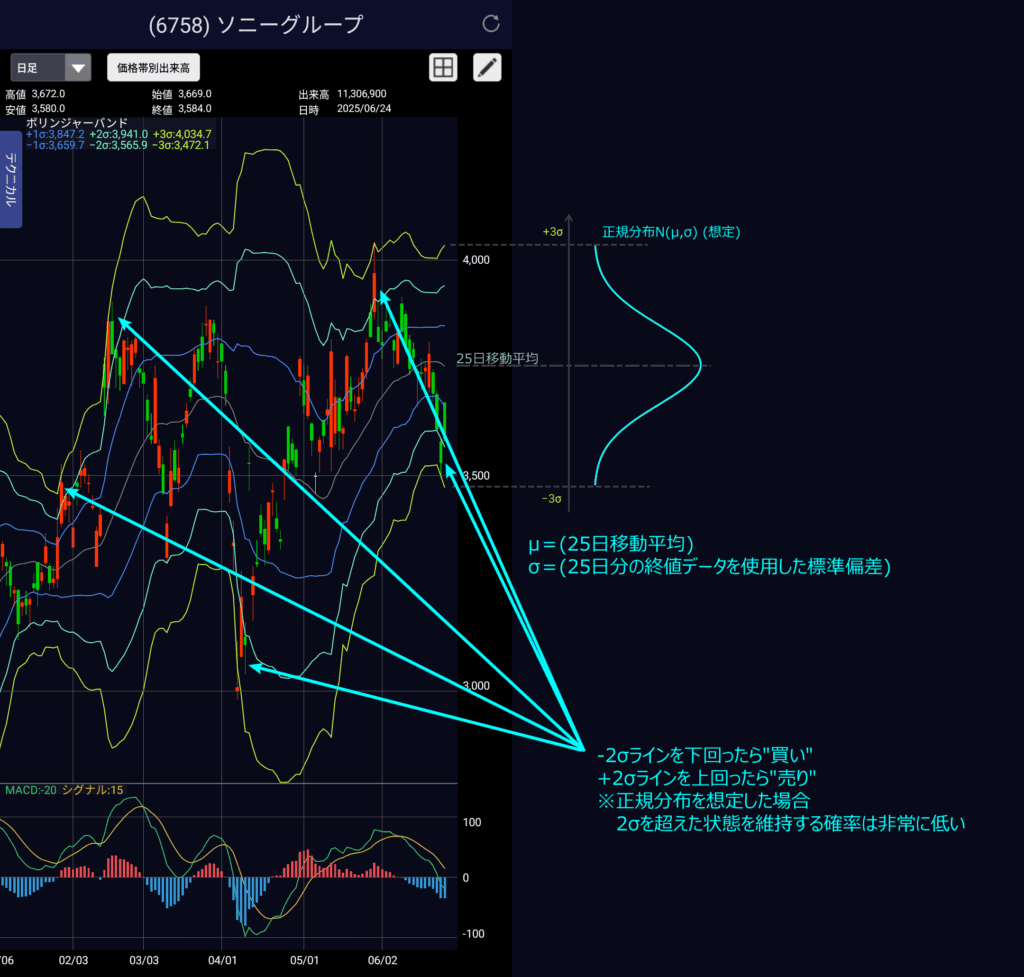Click the -3σ:3,472.1 band value
The image size is (1024, 977).
click(181, 145)
